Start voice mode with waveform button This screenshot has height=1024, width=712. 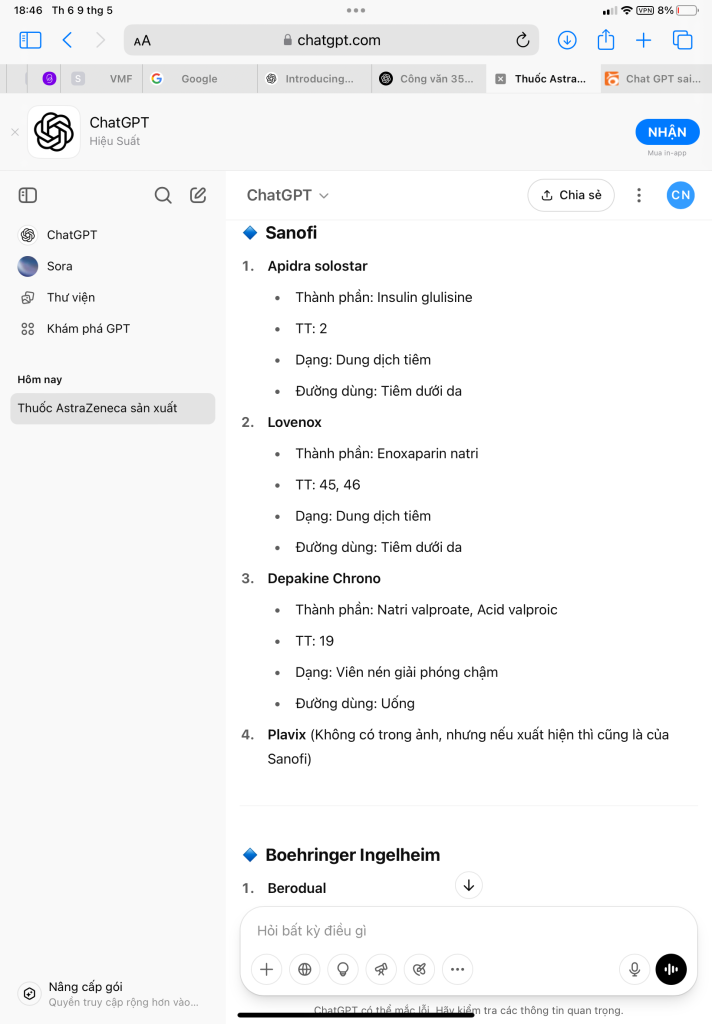coord(671,969)
